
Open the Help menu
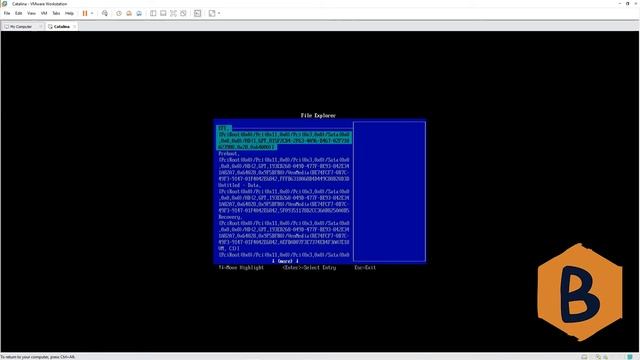tap(69, 13)
